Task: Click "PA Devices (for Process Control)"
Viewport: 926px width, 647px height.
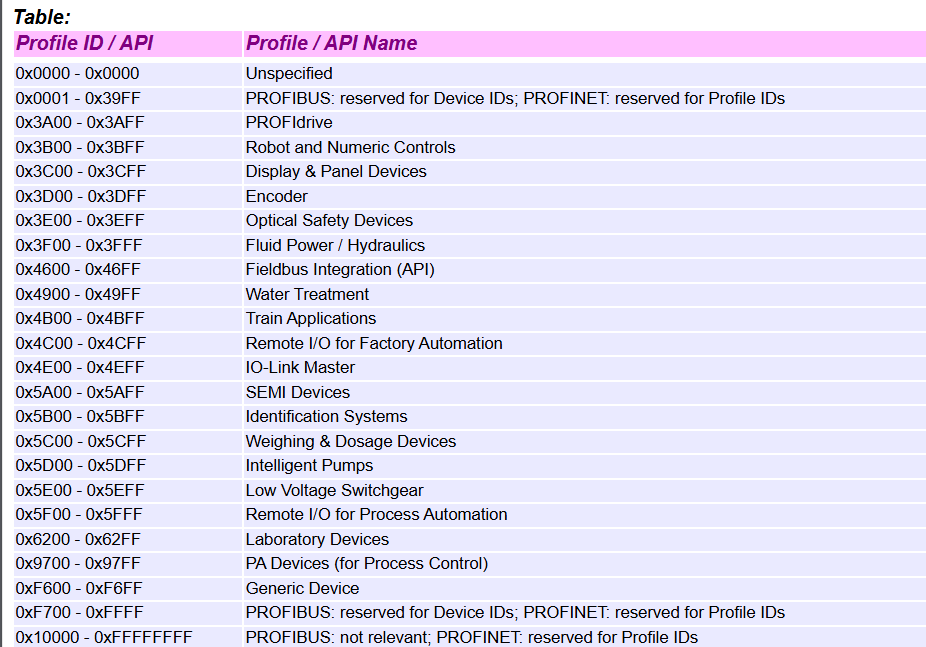Action: point(367,564)
